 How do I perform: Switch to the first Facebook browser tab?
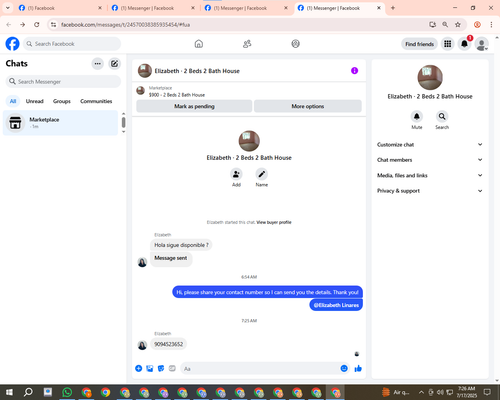point(60,8)
